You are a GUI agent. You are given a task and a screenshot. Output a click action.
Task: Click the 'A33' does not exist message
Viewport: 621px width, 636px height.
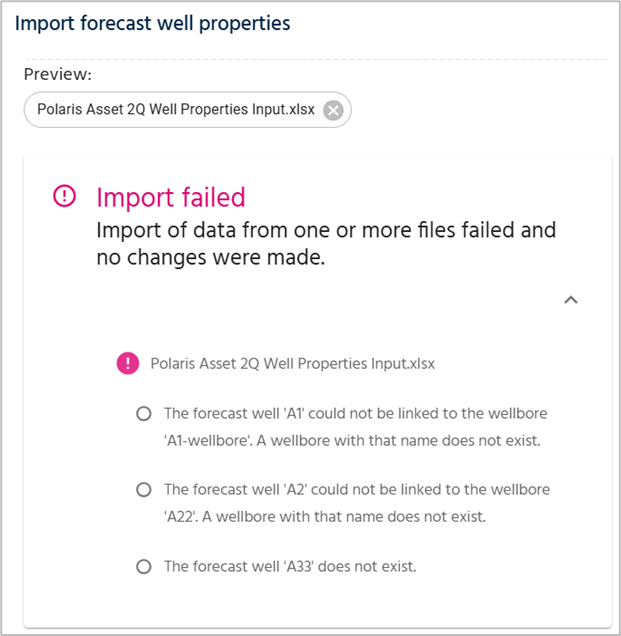(289, 566)
